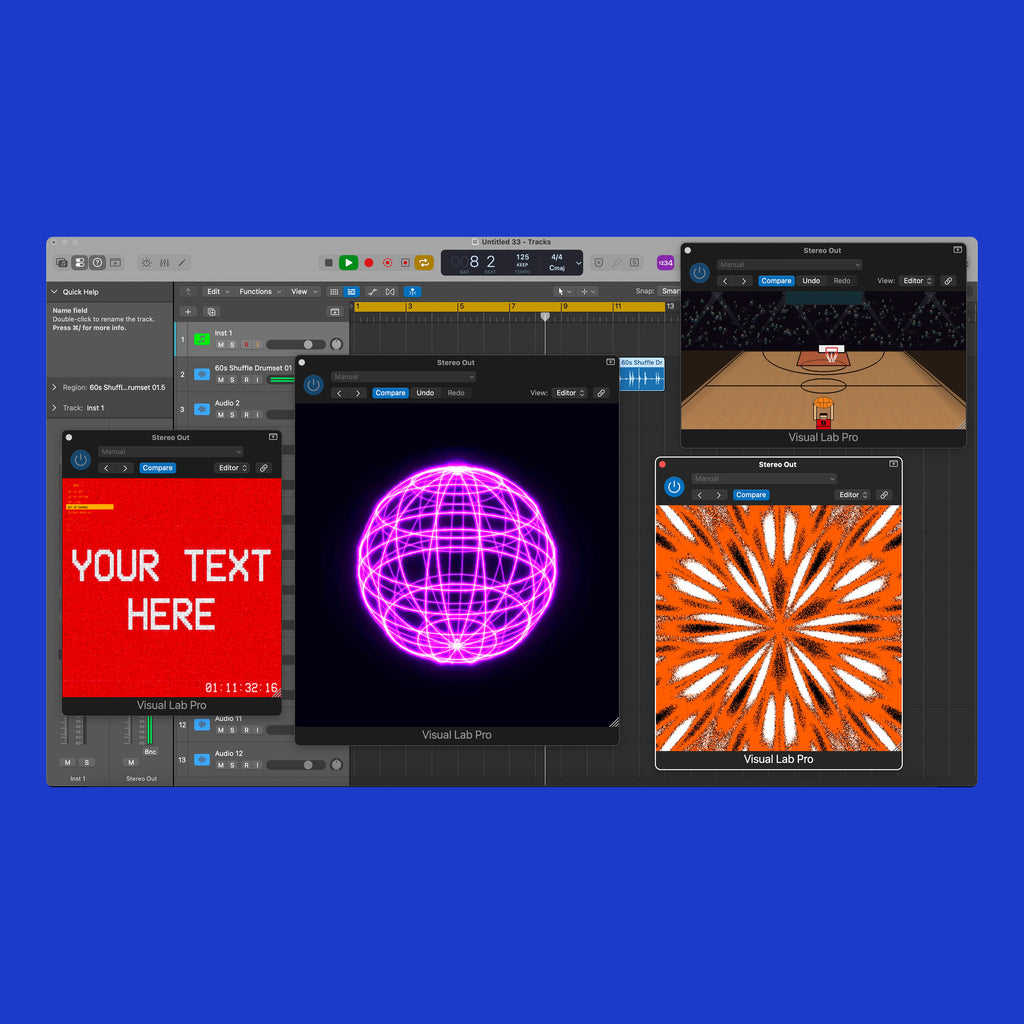
Task: Click the Duplicate Track button
Action: coord(212,312)
